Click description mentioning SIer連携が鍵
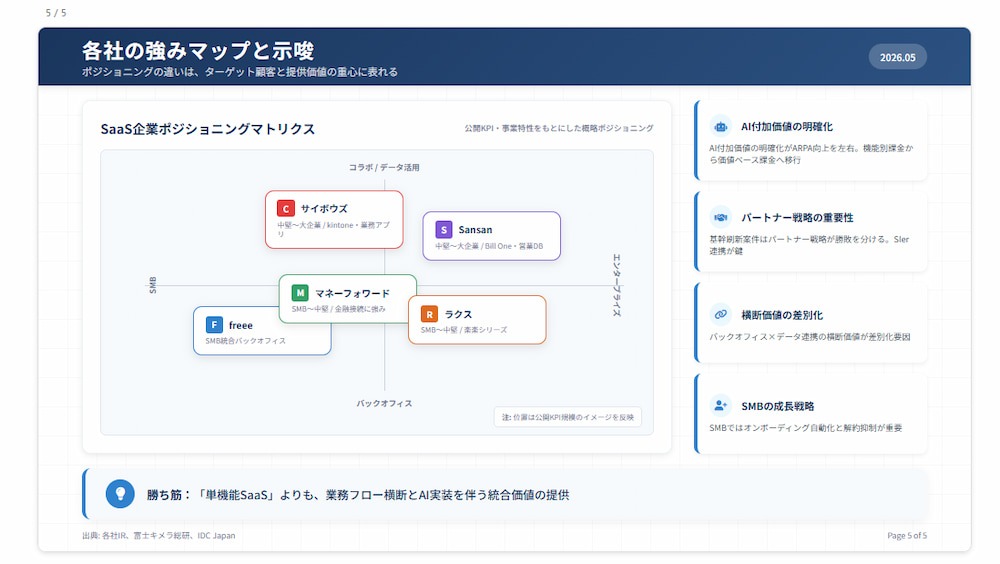The height and width of the screenshot is (564, 1000). coord(809,245)
